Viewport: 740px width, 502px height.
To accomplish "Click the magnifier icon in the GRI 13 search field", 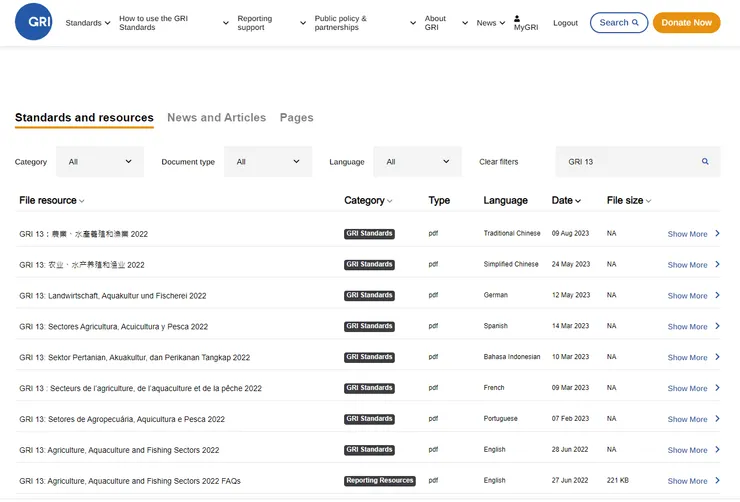I will tap(705, 162).
